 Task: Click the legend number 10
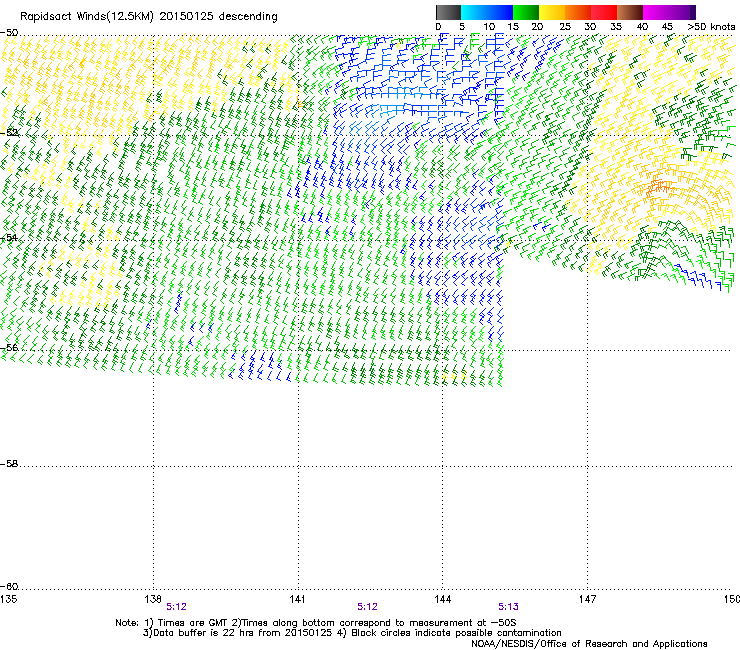click(x=489, y=27)
